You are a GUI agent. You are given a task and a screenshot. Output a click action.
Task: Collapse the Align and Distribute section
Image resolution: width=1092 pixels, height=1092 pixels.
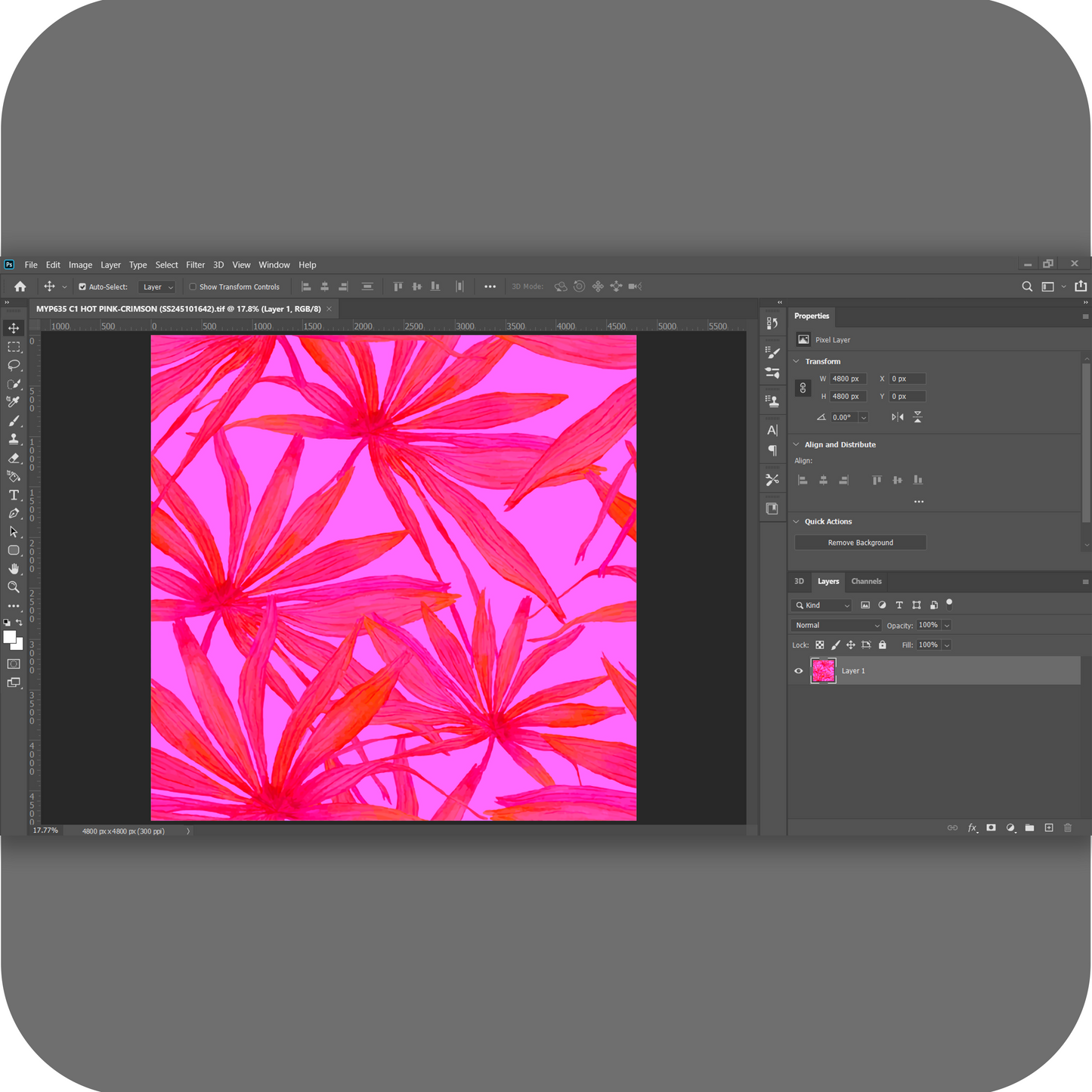coord(796,444)
